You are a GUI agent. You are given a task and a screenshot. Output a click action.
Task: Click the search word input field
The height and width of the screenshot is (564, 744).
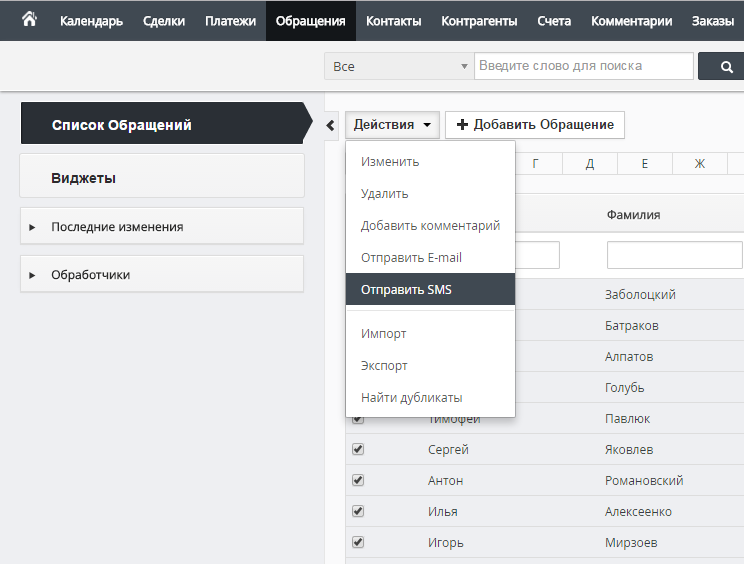(x=584, y=67)
